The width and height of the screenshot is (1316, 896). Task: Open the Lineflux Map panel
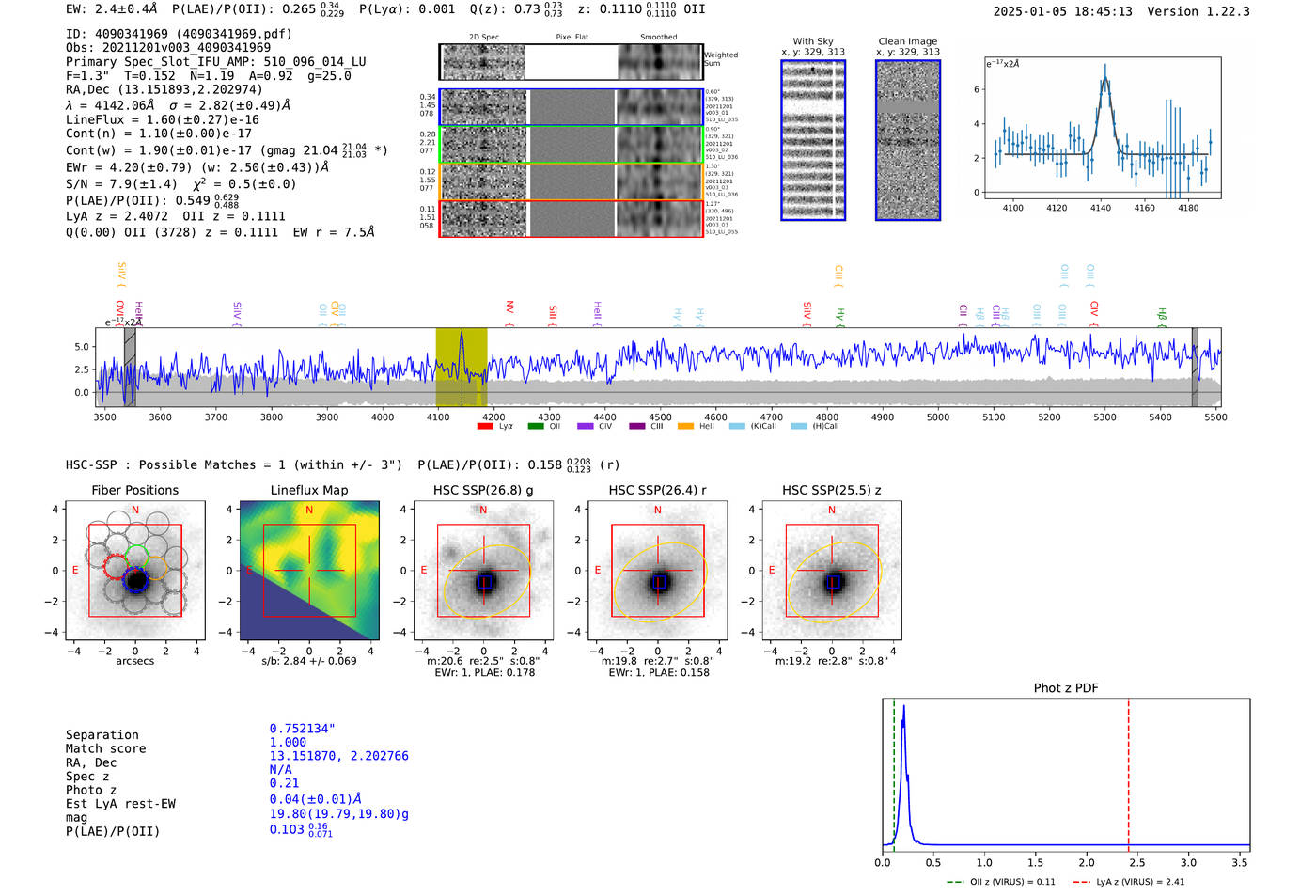click(309, 571)
